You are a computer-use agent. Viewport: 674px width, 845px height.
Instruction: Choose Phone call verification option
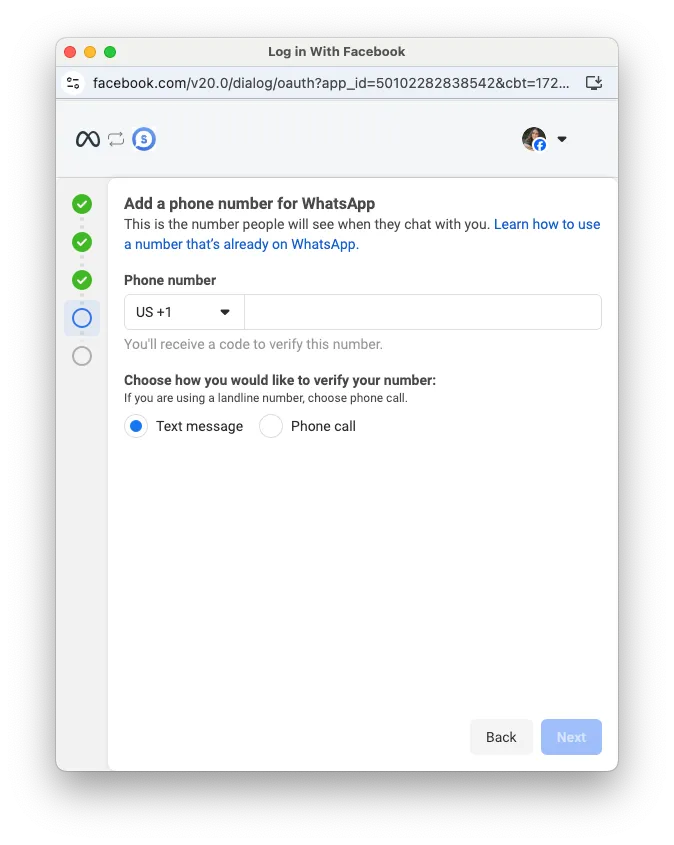click(271, 426)
